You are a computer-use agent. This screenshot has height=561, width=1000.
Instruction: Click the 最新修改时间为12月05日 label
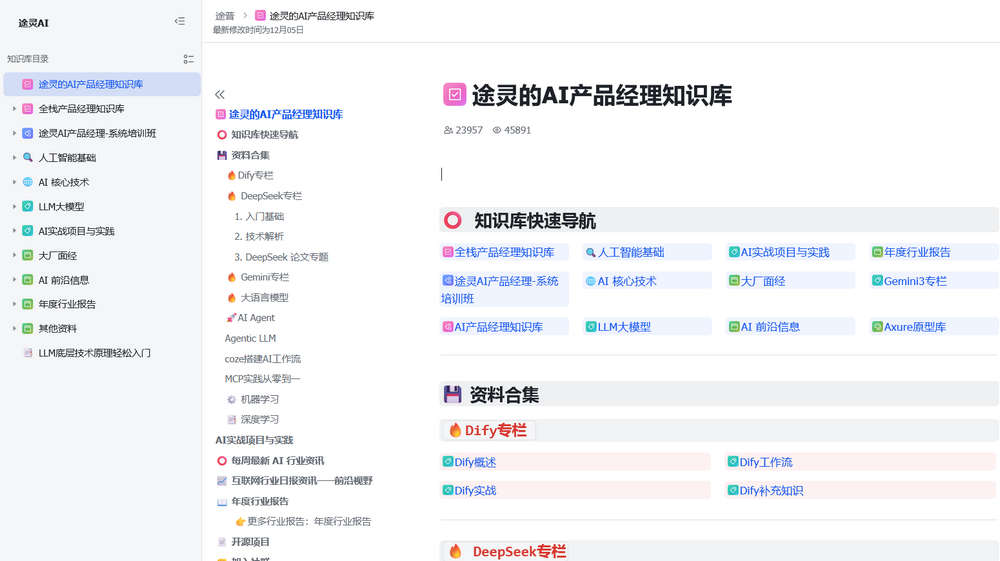click(258, 30)
